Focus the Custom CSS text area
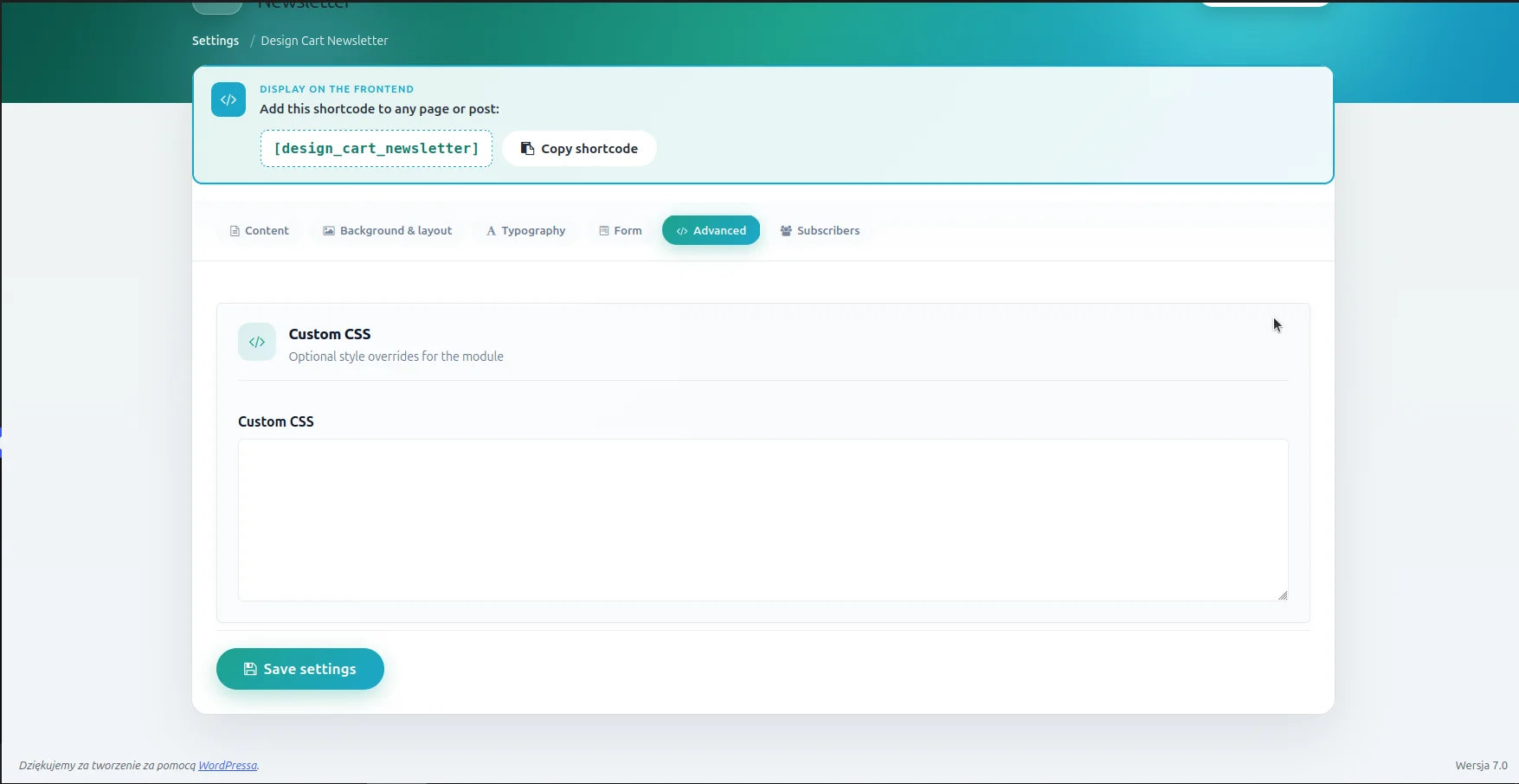Viewport: 1519px width, 784px height. 763,520
